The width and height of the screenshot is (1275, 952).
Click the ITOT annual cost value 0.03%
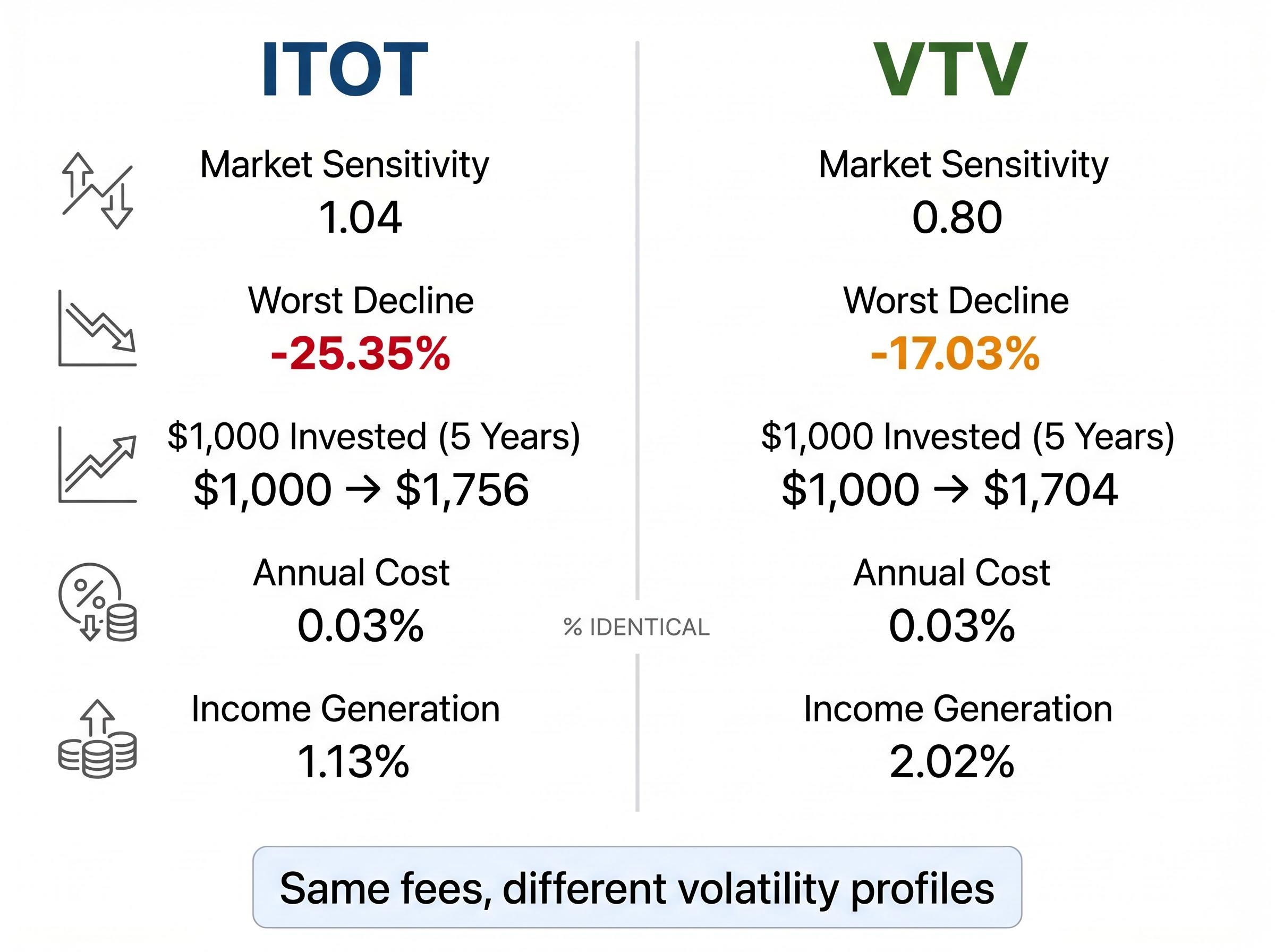coord(361,626)
